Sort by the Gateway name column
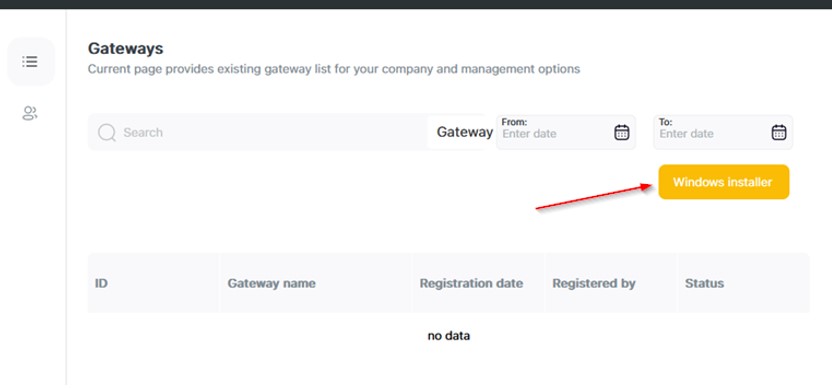832x388 pixels. pos(272,283)
